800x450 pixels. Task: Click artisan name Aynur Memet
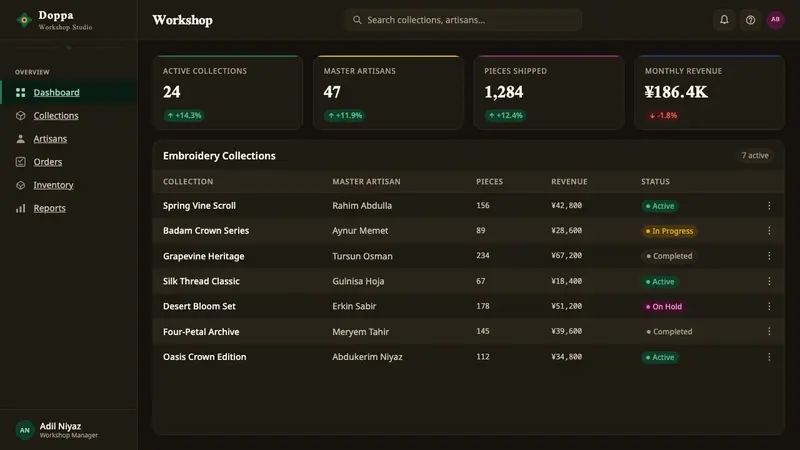tap(360, 231)
